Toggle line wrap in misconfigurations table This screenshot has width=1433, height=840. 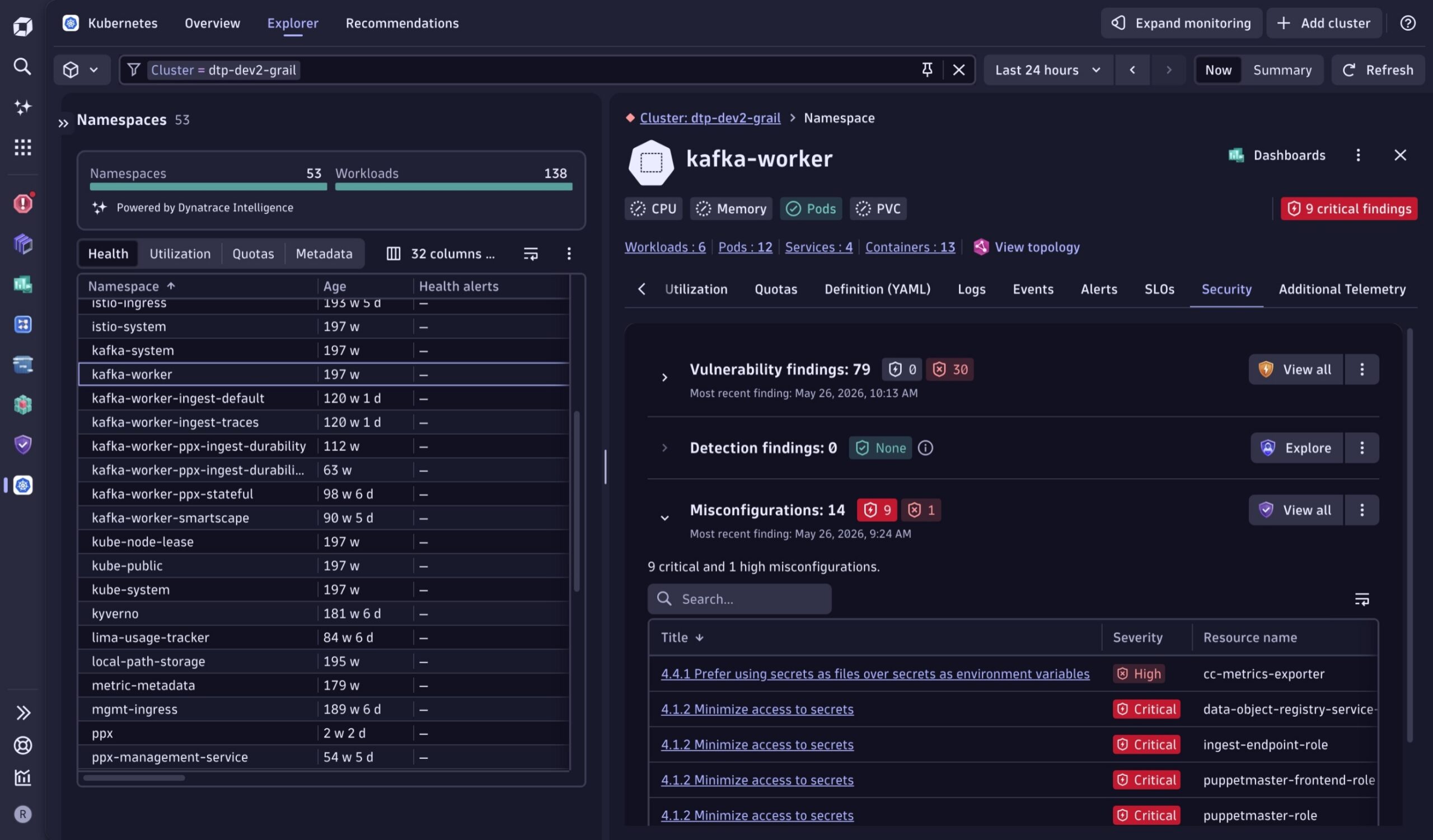1362,599
